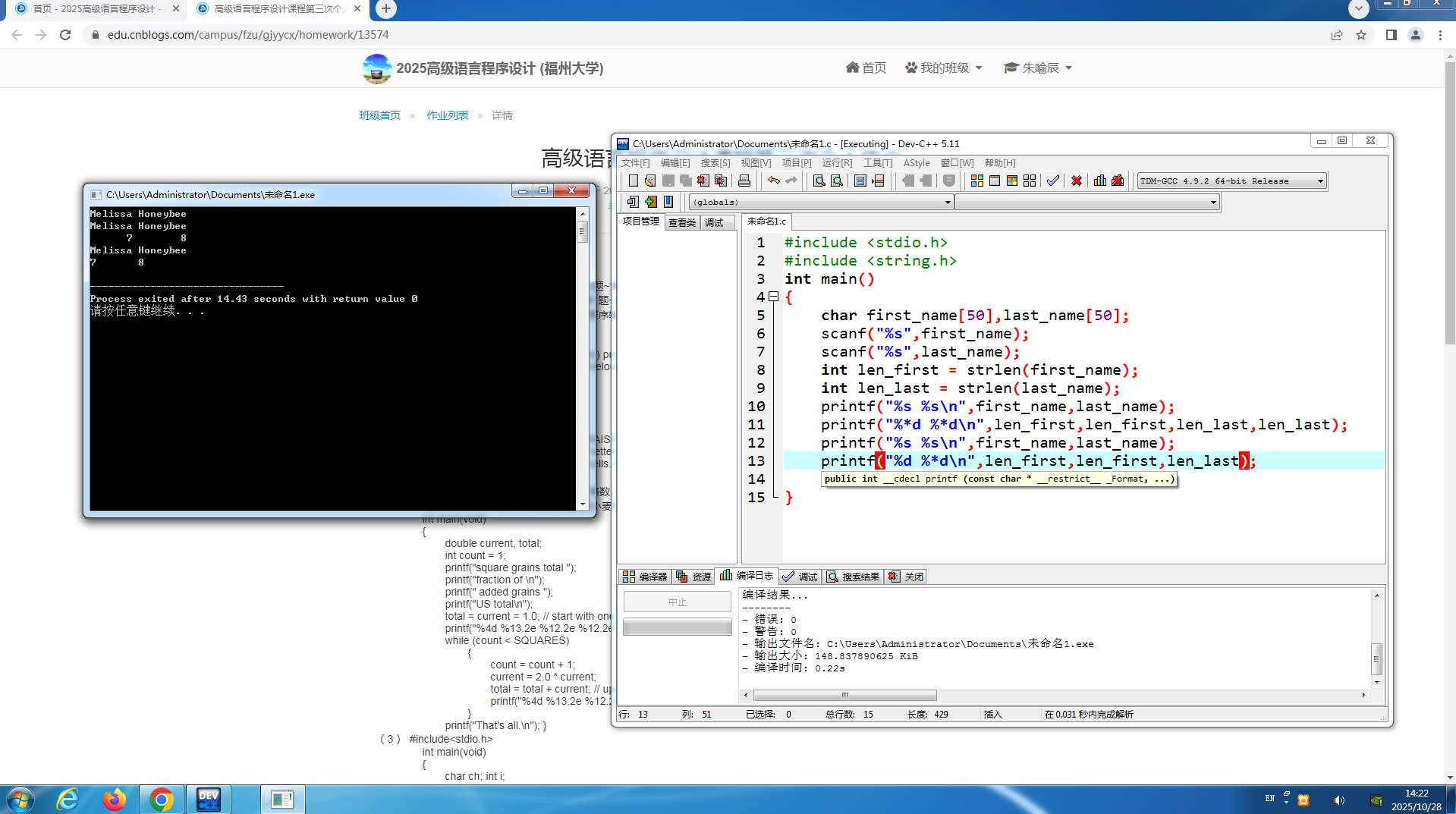Click the New file icon in Dev-C++ toolbar
Screen dimensions: 1456x814
[x=633, y=181]
